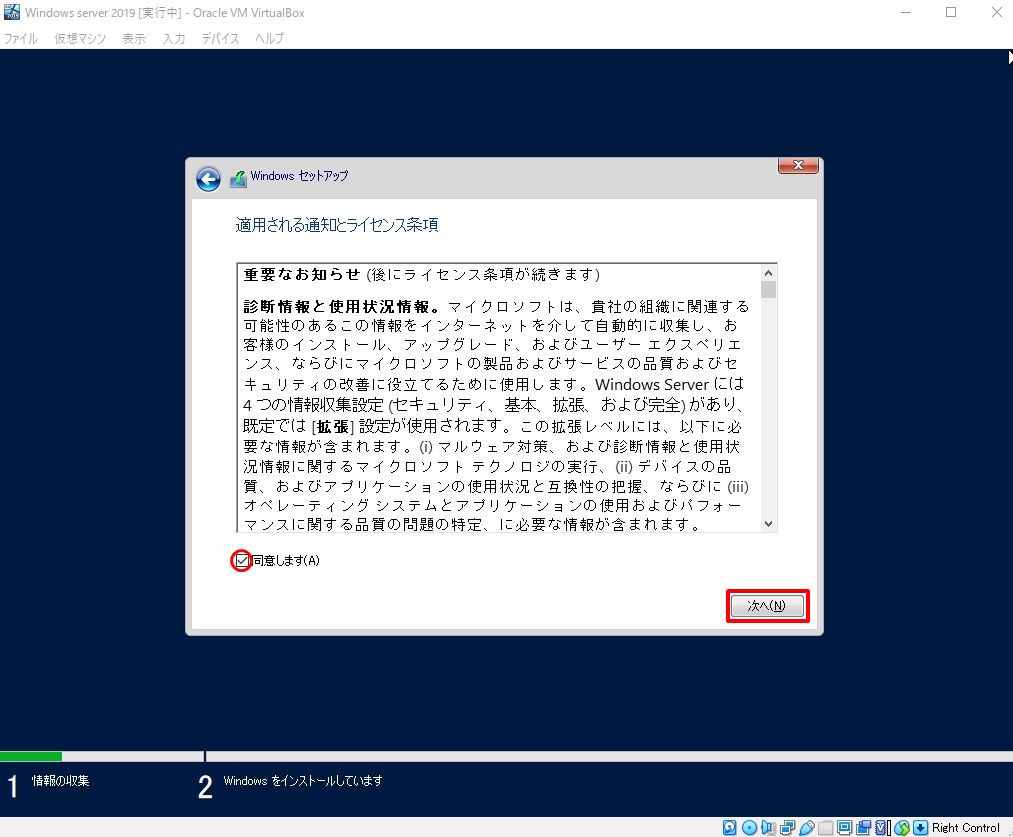Click the Windows Setup title icon

(x=238, y=178)
